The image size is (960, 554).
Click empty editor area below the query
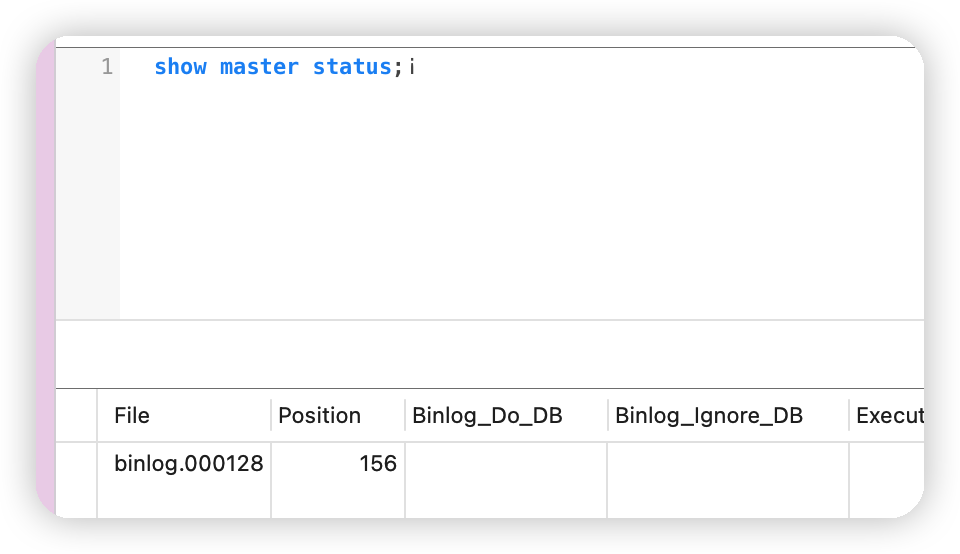click(x=520, y=196)
